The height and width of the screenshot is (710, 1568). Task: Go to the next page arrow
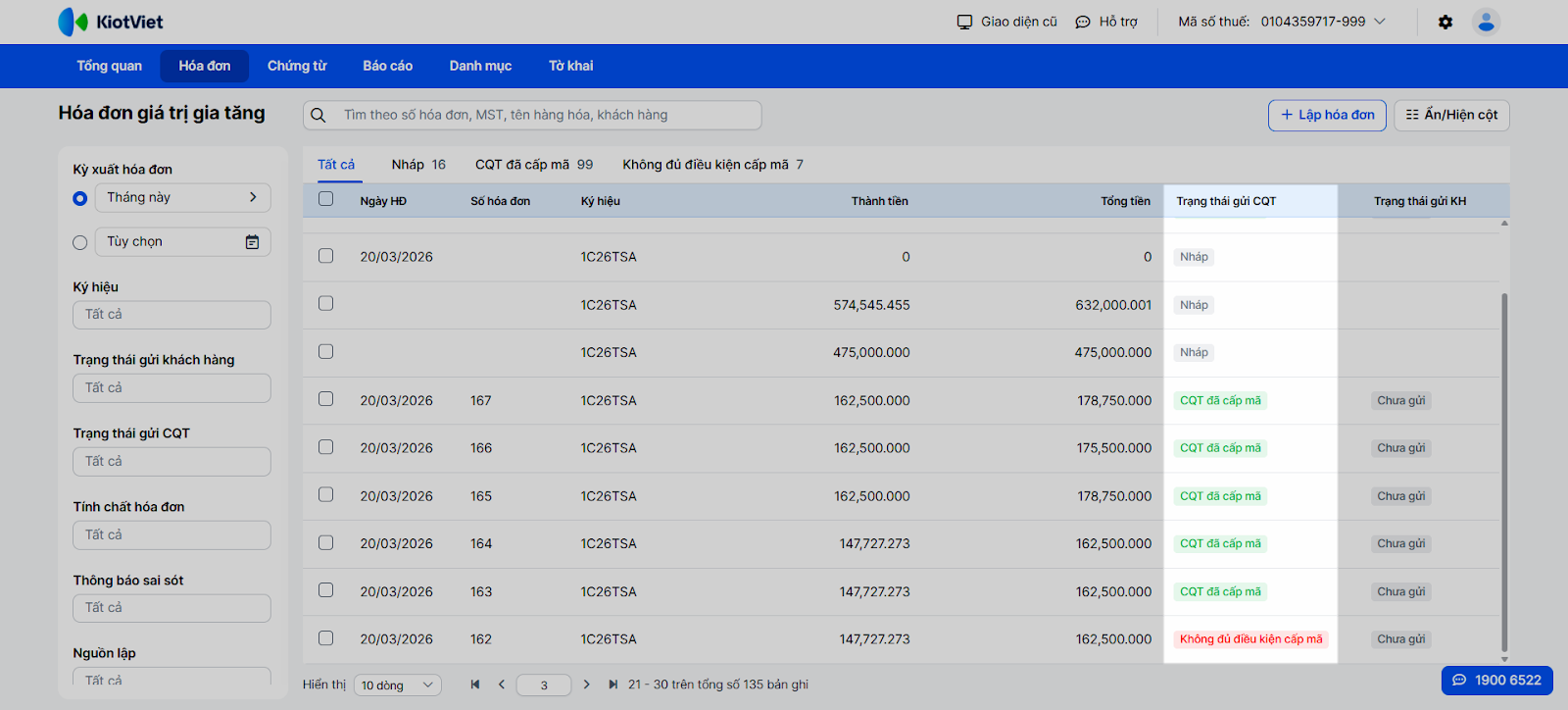[586, 685]
